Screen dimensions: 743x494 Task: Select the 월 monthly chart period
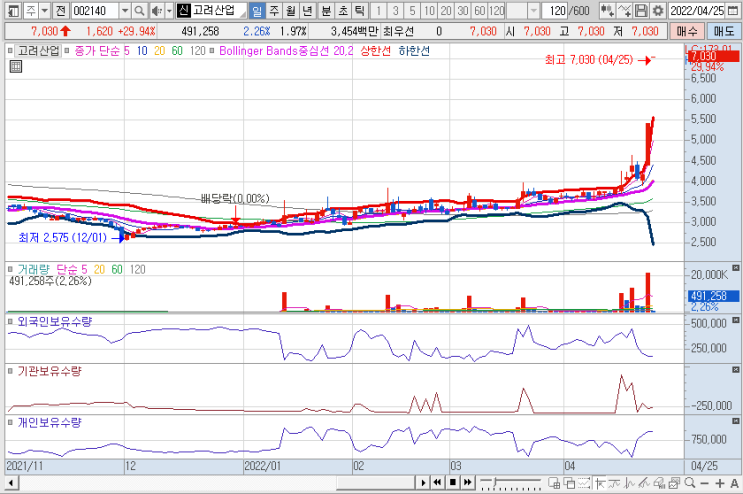pyautogui.click(x=290, y=10)
